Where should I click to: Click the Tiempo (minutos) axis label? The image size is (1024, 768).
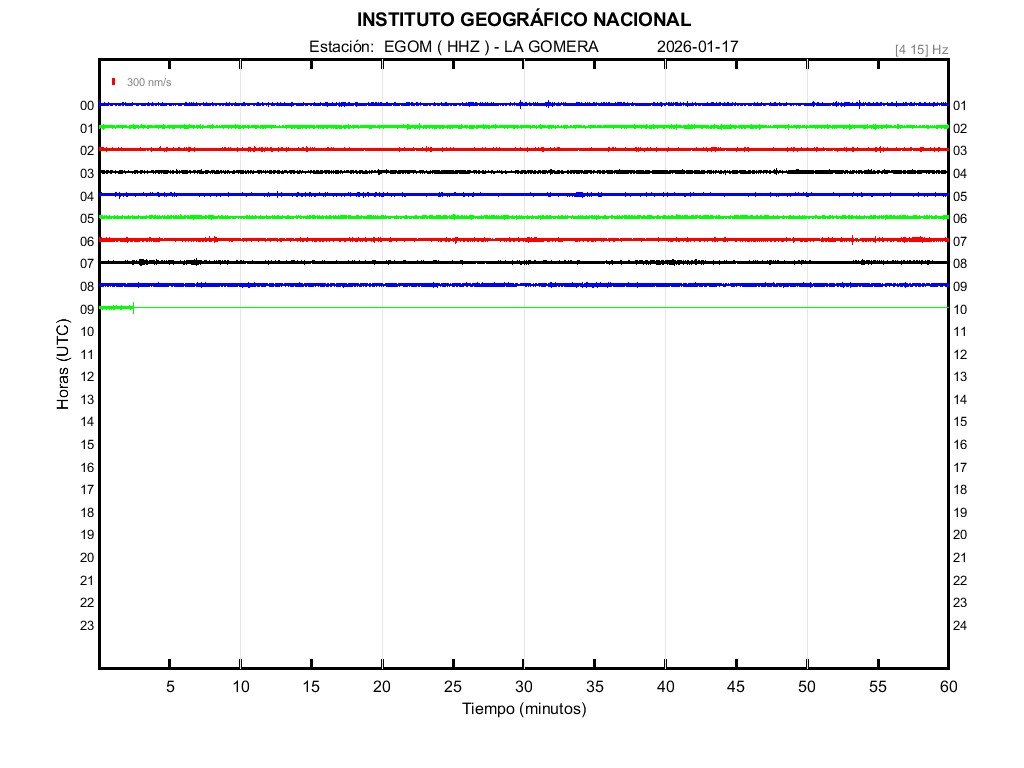click(523, 709)
